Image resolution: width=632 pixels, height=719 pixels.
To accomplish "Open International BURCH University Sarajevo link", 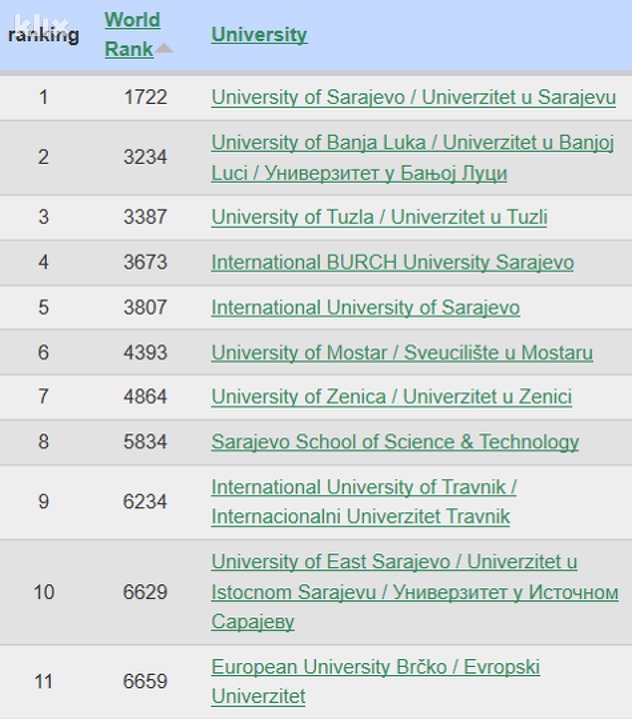I will click(392, 263).
